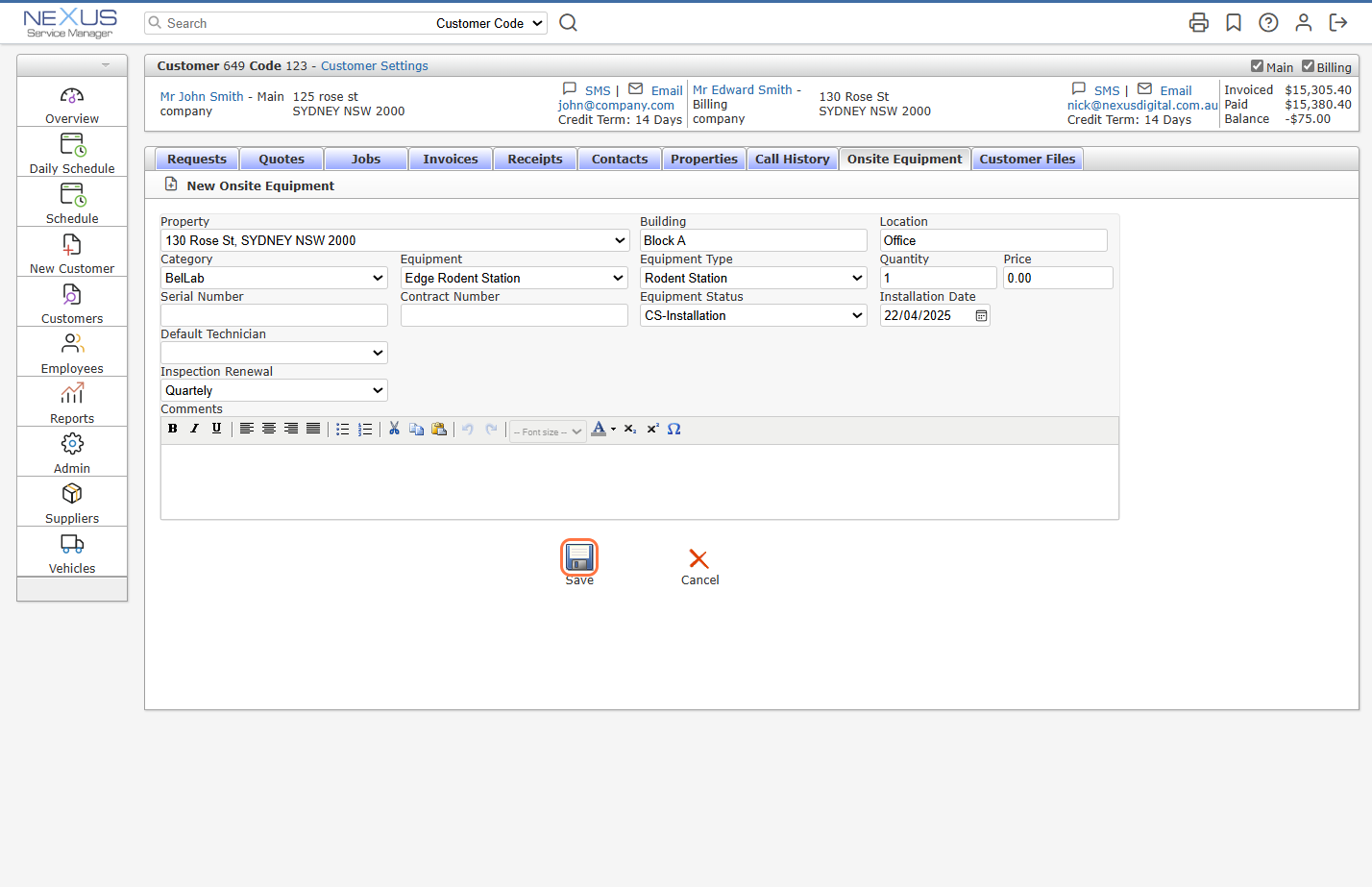Switch to the Requests tab
1372x887 pixels.
(197, 160)
